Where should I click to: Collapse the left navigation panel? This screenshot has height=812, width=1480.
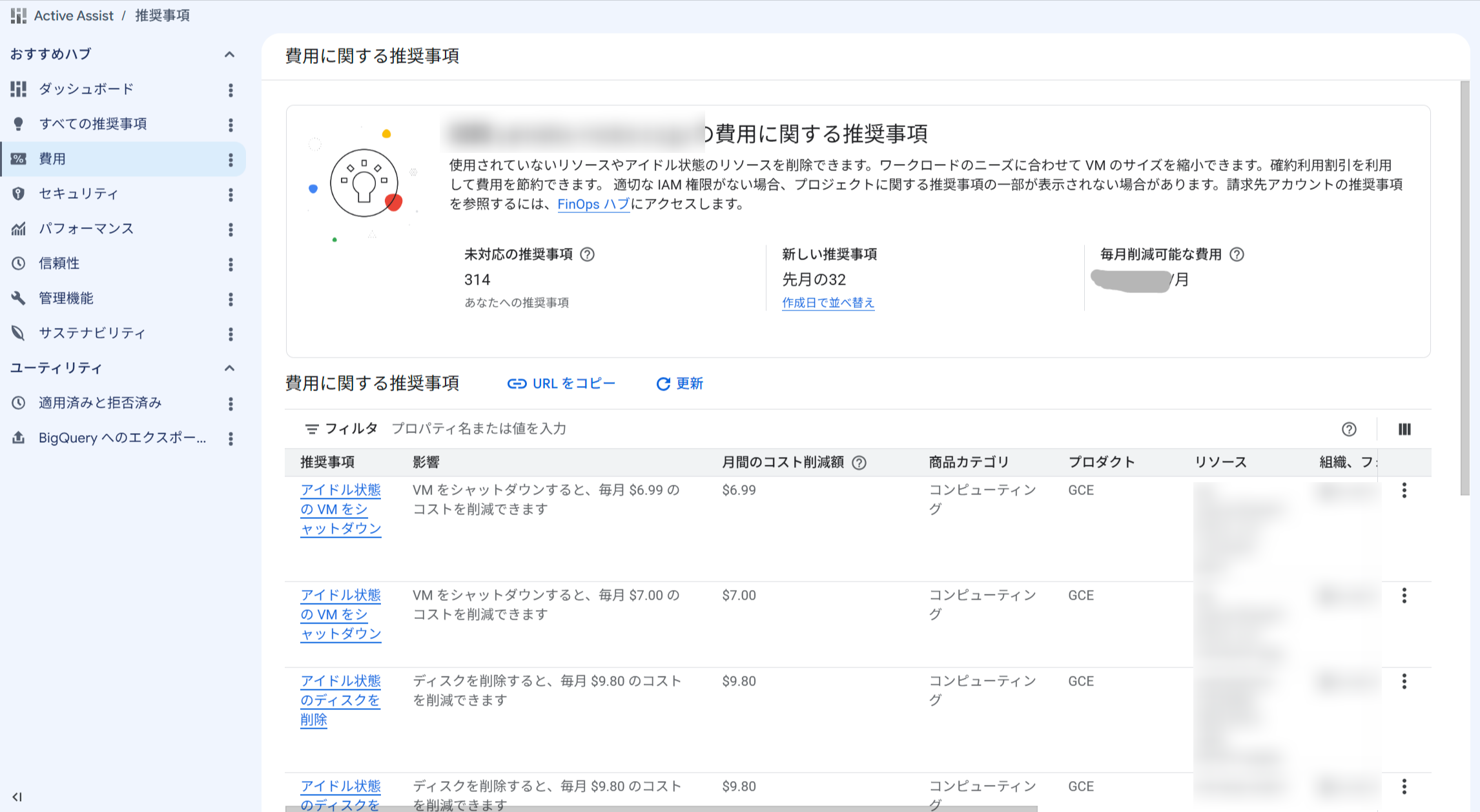17,797
